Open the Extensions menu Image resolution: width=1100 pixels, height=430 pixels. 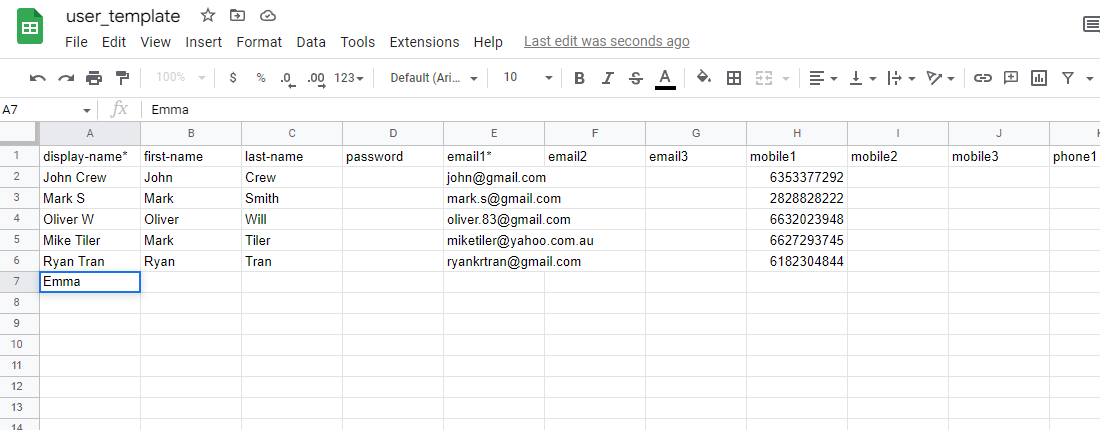pyautogui.click(x=424, y=42)
